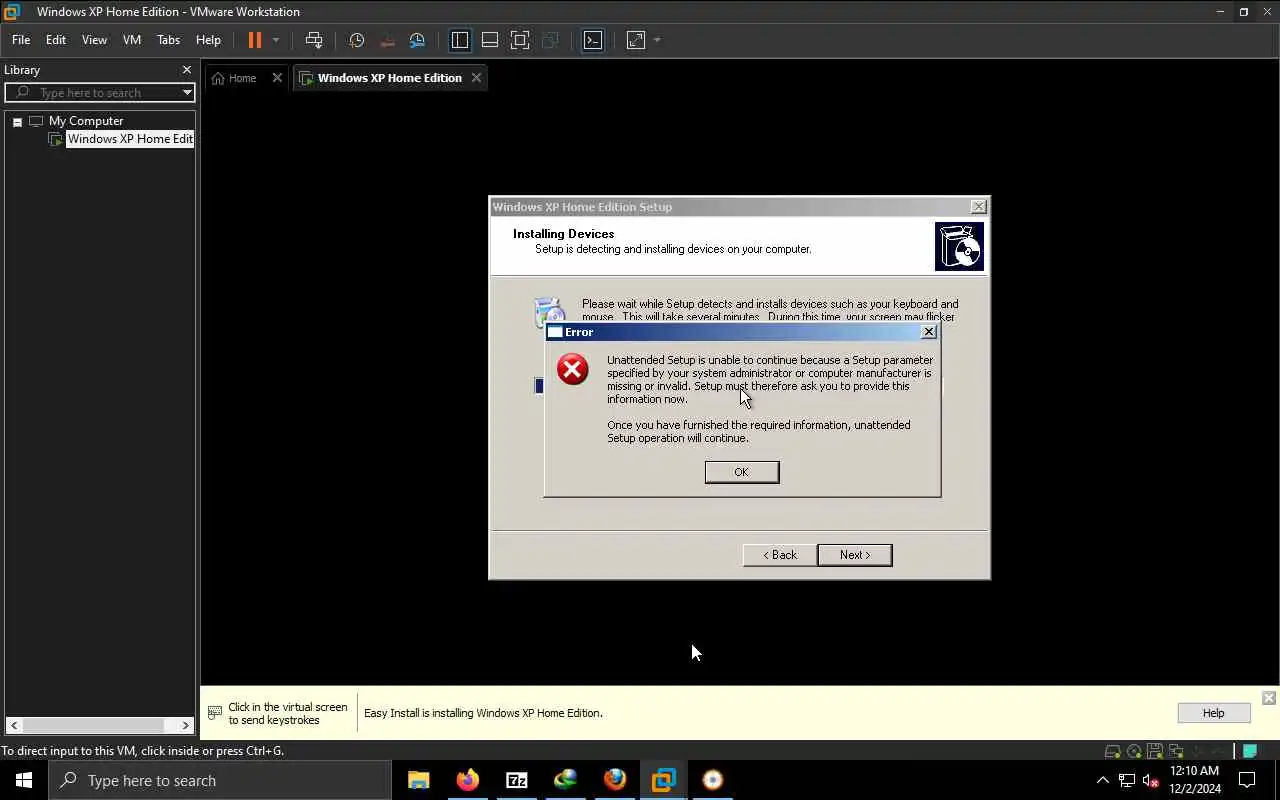Toggle the thumbnail bar toolbar icon
Image resolution: width=1280 pixels, height=800 pixels.
[x=490, y=40]
